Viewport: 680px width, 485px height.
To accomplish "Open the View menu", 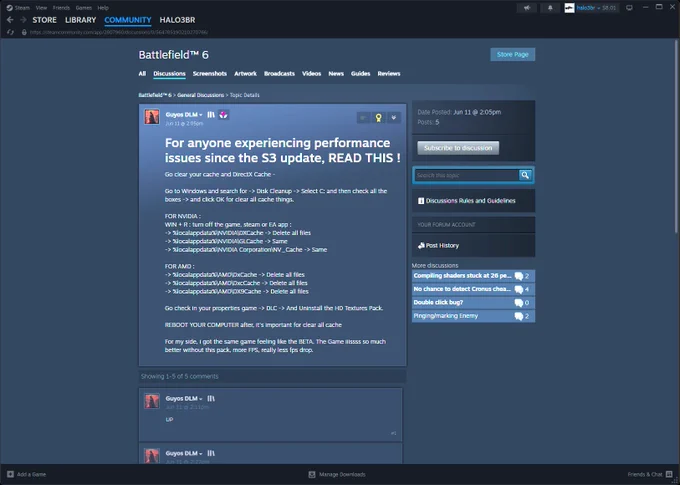I will [41, 8].
